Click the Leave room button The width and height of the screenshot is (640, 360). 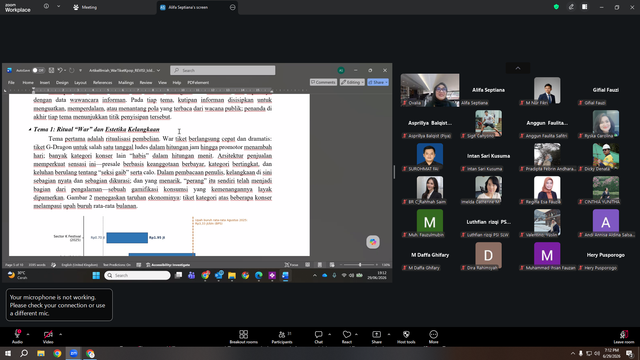624,337
